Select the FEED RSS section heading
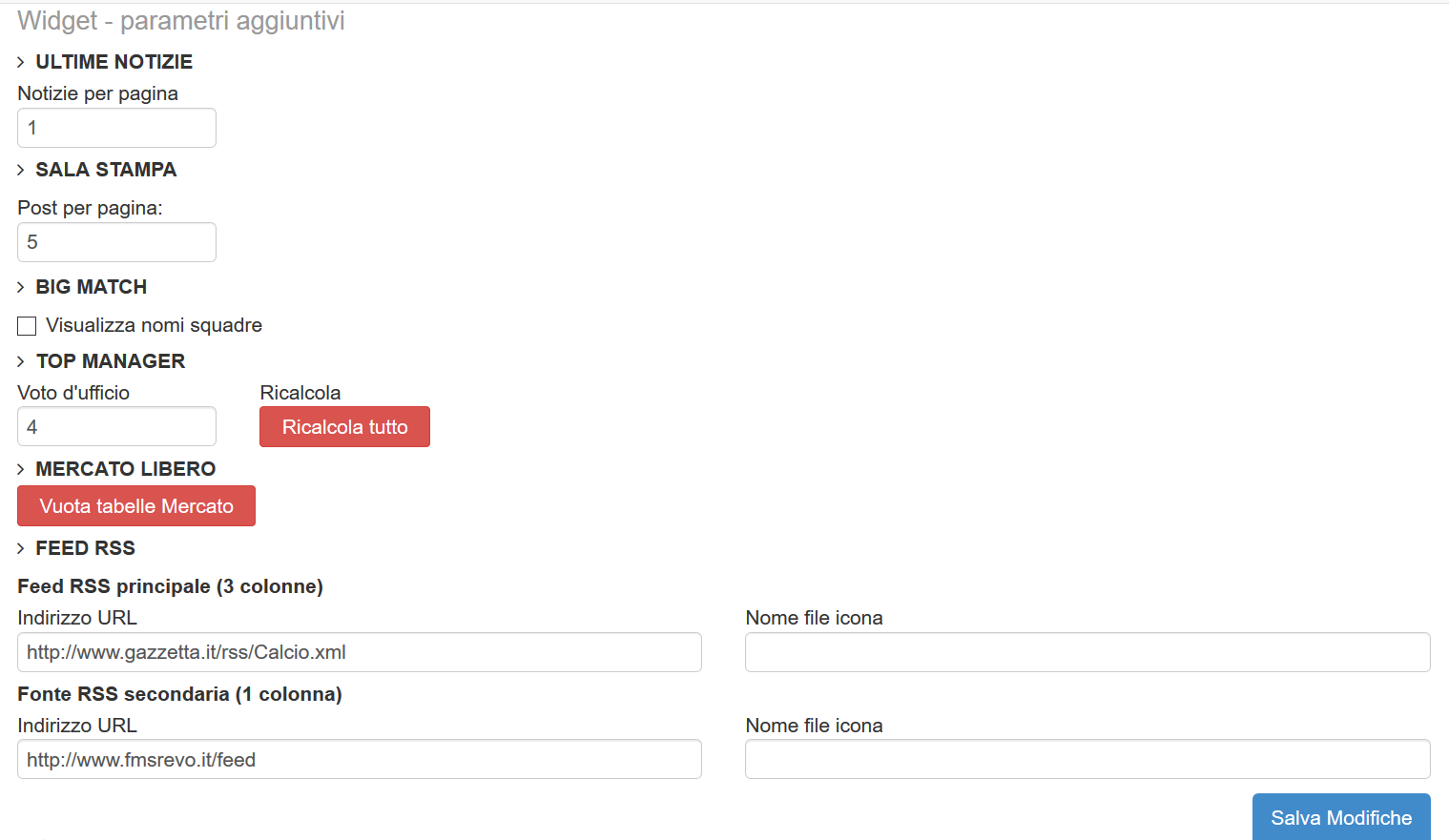This screenshot has height=840, width=1449. pyautogui.click(x=85, y=548)
